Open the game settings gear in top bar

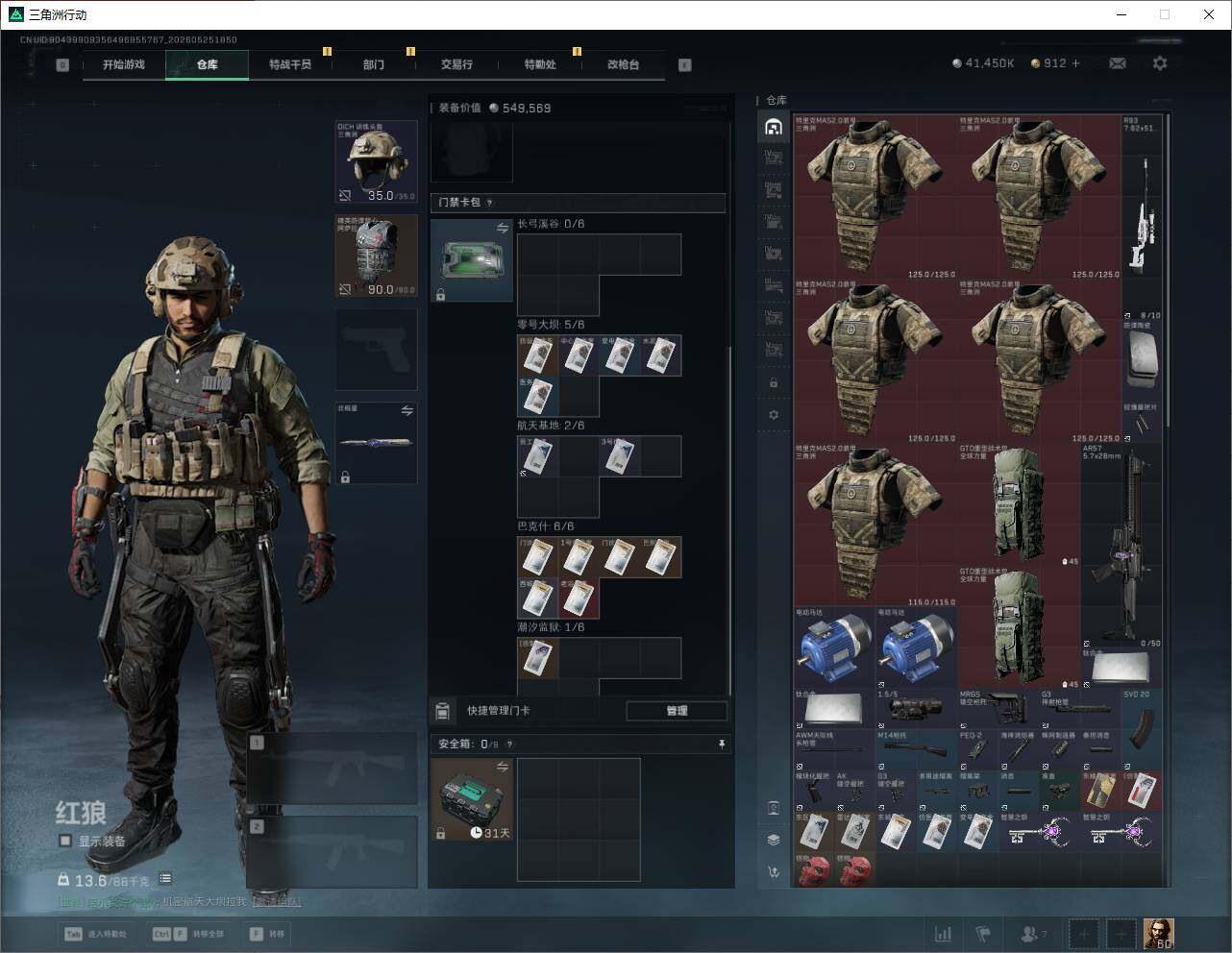pos(1160,63)
